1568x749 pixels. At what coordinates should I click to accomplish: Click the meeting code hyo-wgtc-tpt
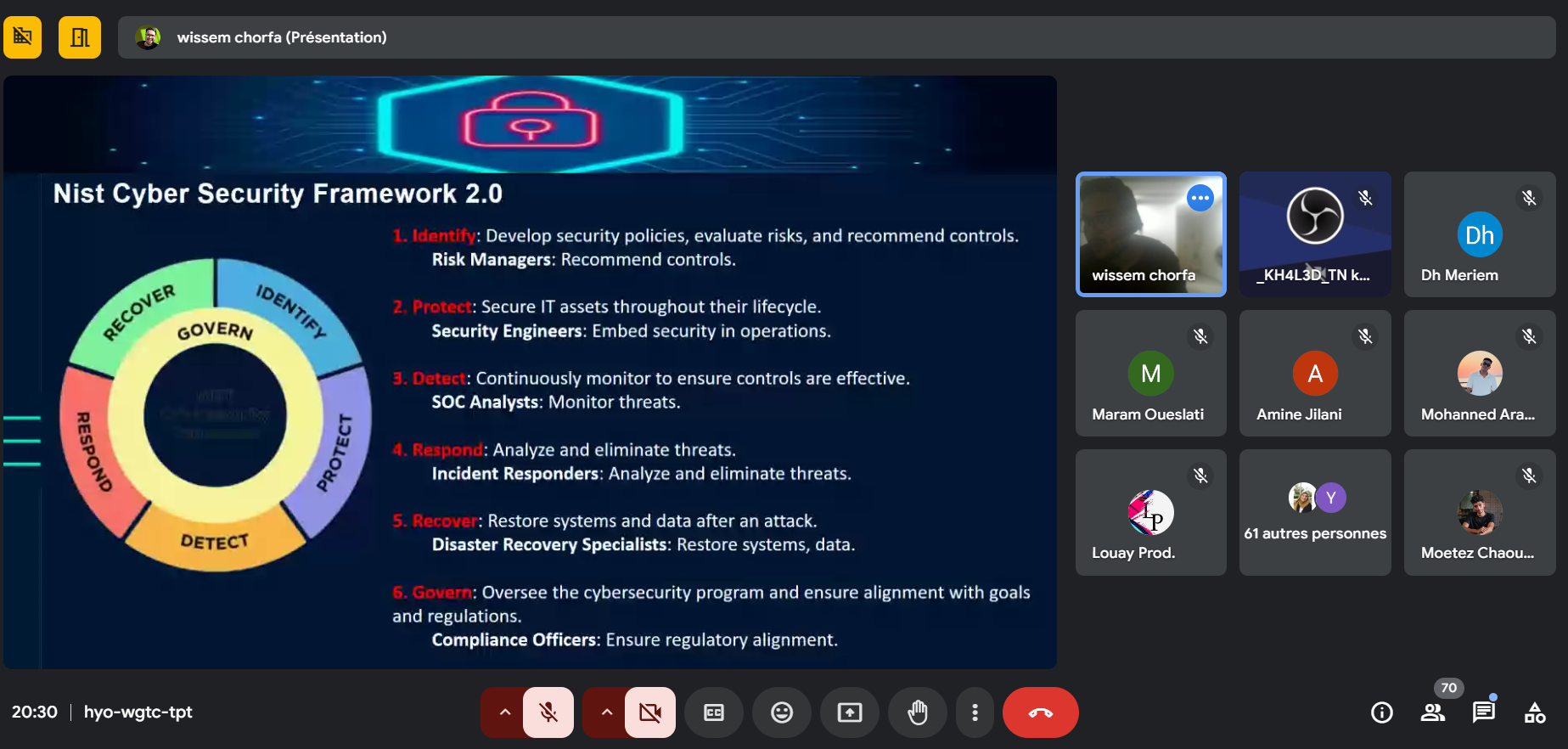tap(138, 712)
